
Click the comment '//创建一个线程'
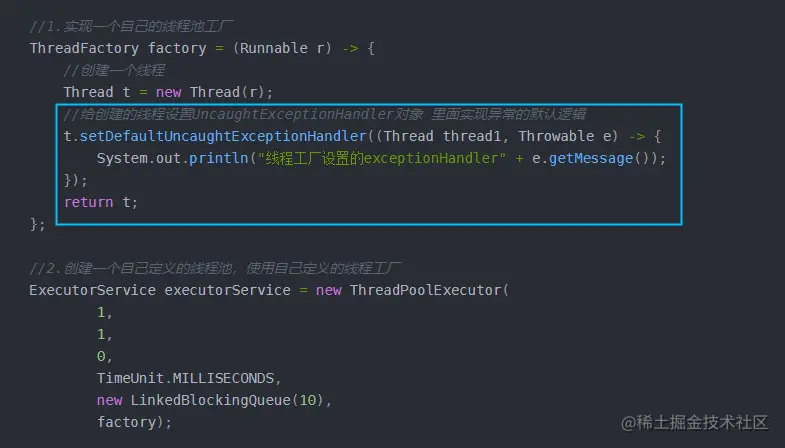click(x=114, y=70)
